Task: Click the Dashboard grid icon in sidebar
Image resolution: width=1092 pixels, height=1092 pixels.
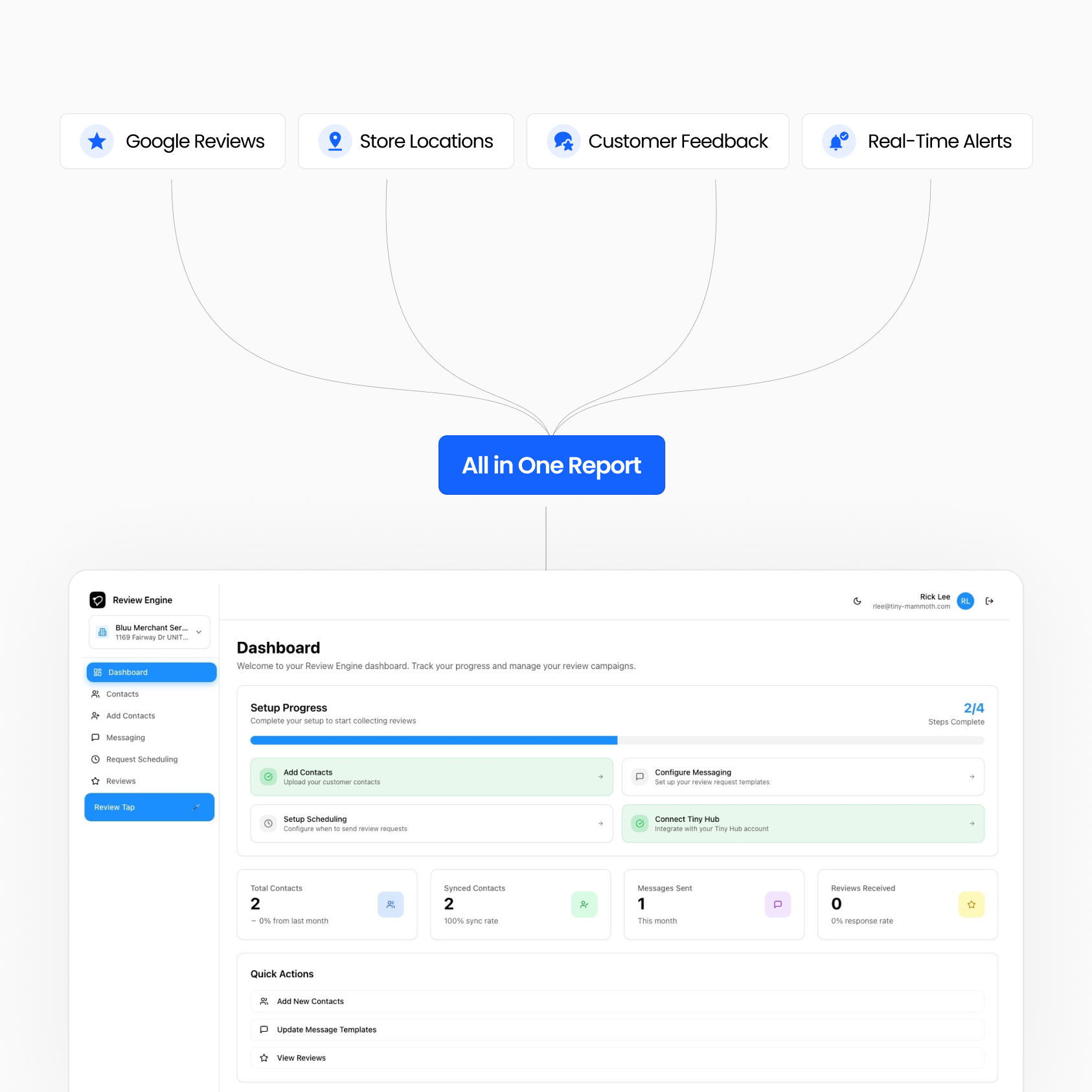Action: 98,672
